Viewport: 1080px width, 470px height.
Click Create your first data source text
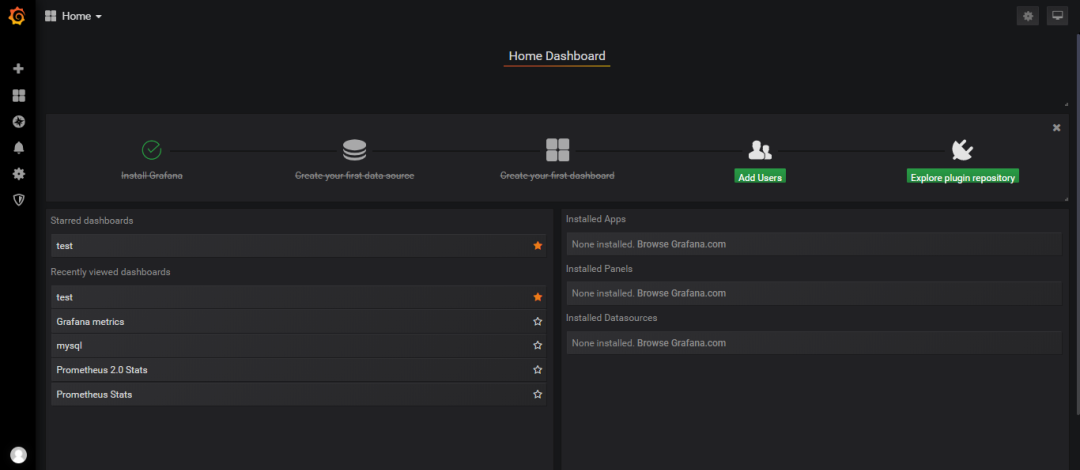pyautogui.click(x=355, y=176)
